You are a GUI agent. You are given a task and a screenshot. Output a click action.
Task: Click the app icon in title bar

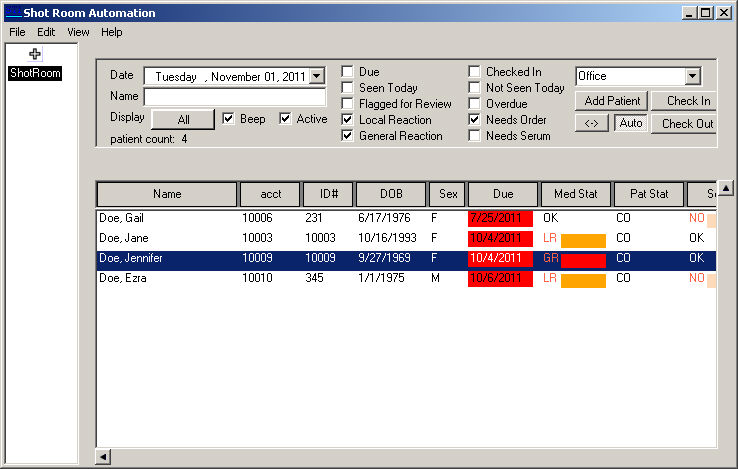tap(13, 12)
